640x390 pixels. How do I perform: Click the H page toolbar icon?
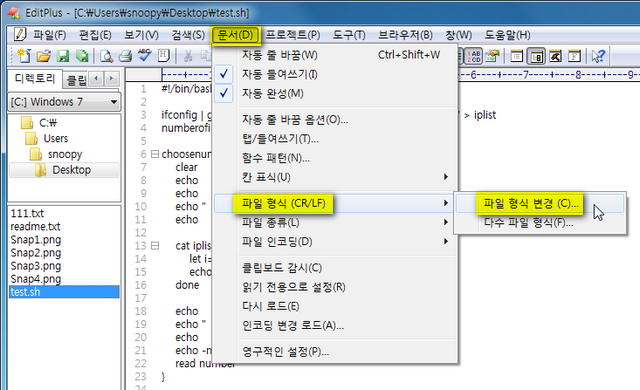tap(164, 55)
